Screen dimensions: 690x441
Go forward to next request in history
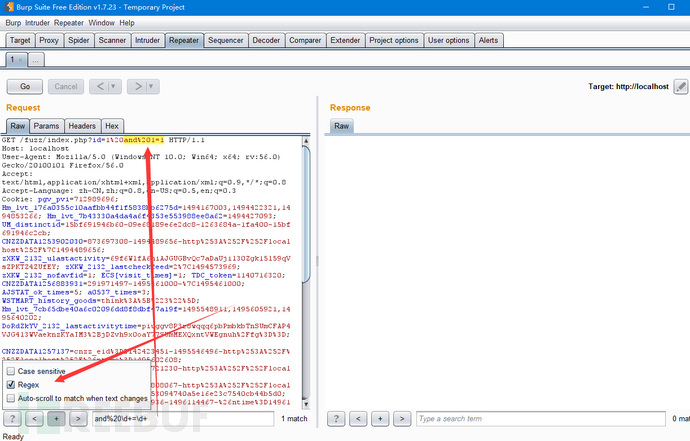(138, 87)
